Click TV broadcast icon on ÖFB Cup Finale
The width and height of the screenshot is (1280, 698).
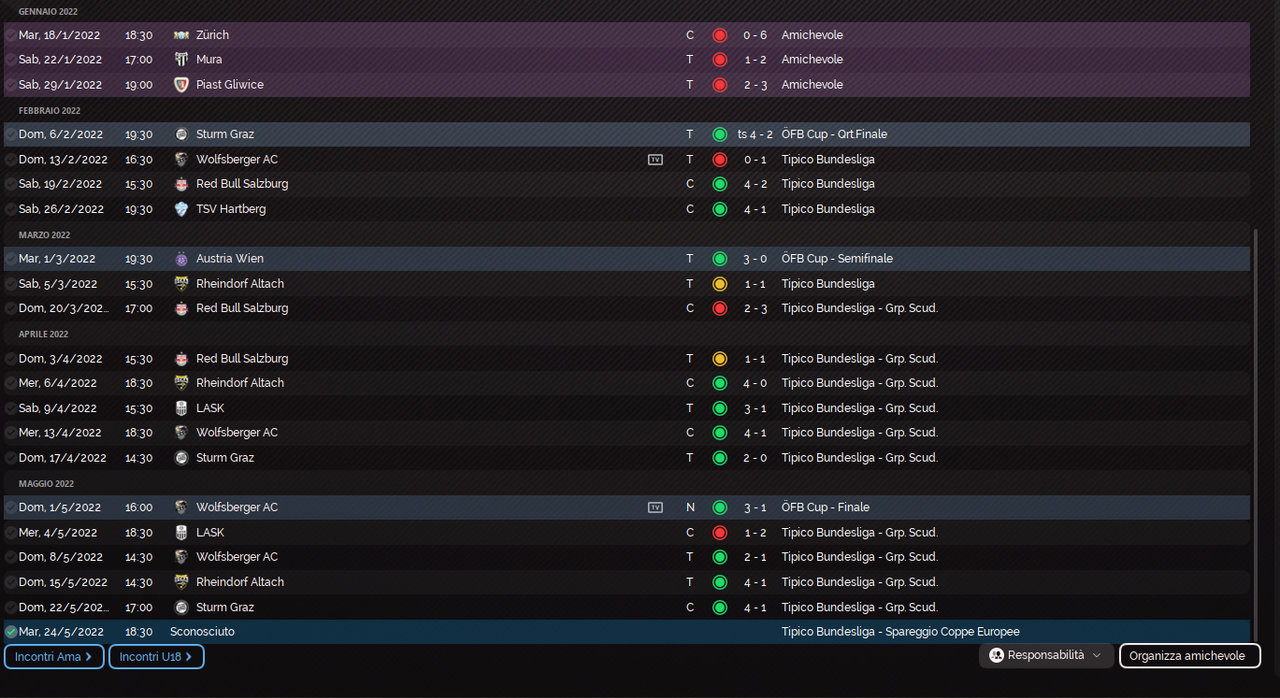(655, 507)
